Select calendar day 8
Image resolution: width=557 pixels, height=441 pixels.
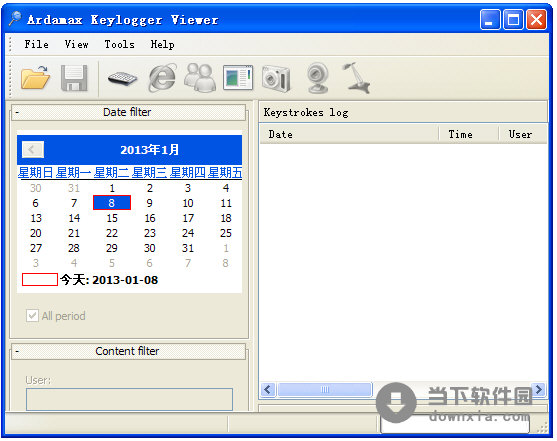(x=112, y=203)
